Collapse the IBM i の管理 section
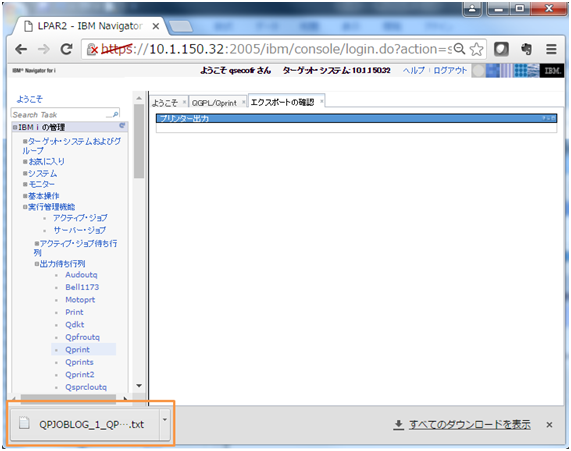Image resolution: width=571 pixels, height=451 pixels. coord(15,127)
